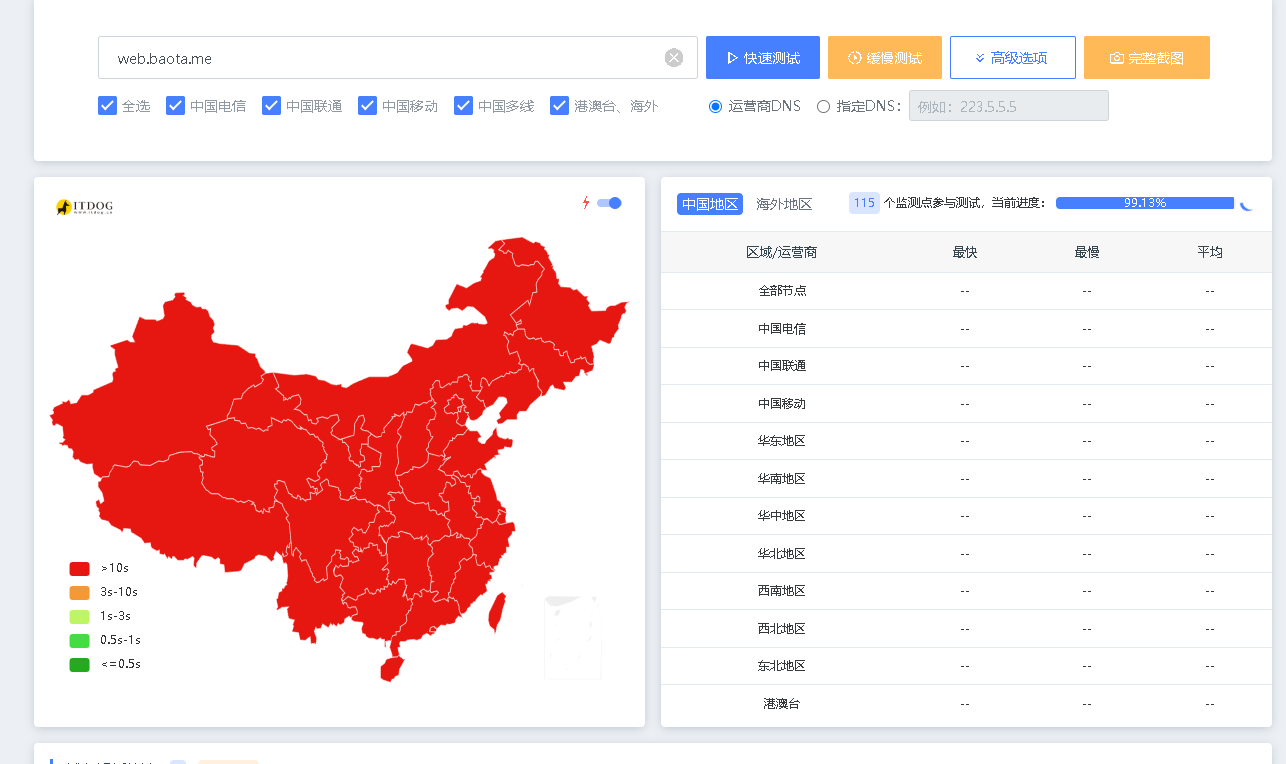Switch to the 中国地区 tab

(710, 204)
